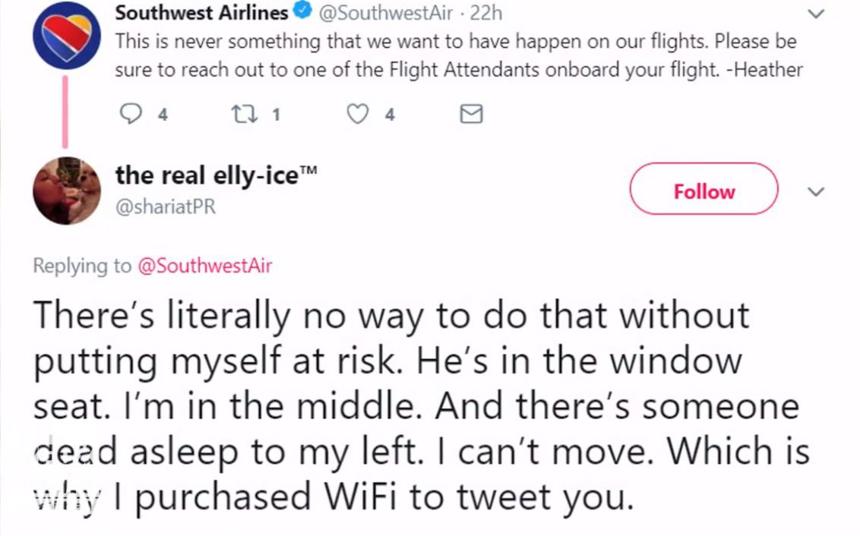Expand the Southwest Airlines tweet options chevron
Viewport: 860px width, 536px height.
click(x=816, y=14)
